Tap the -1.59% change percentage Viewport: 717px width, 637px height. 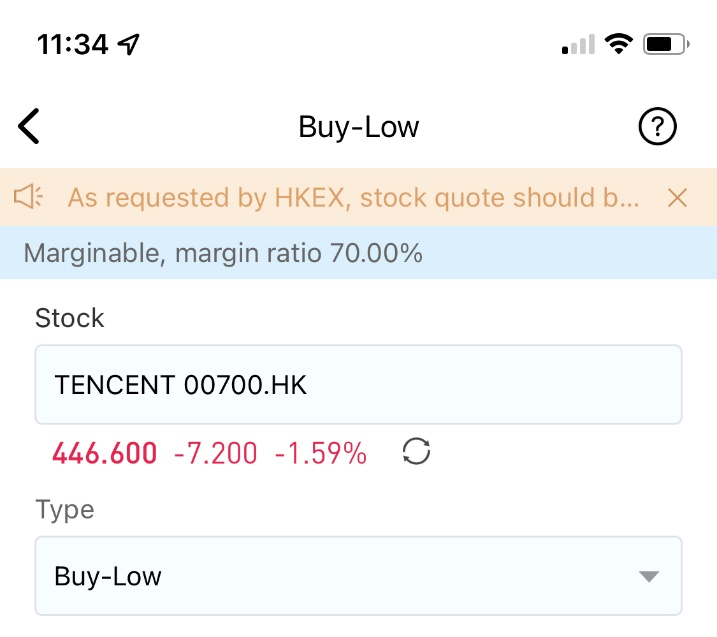pyautogui.click(x=321, y=453)
